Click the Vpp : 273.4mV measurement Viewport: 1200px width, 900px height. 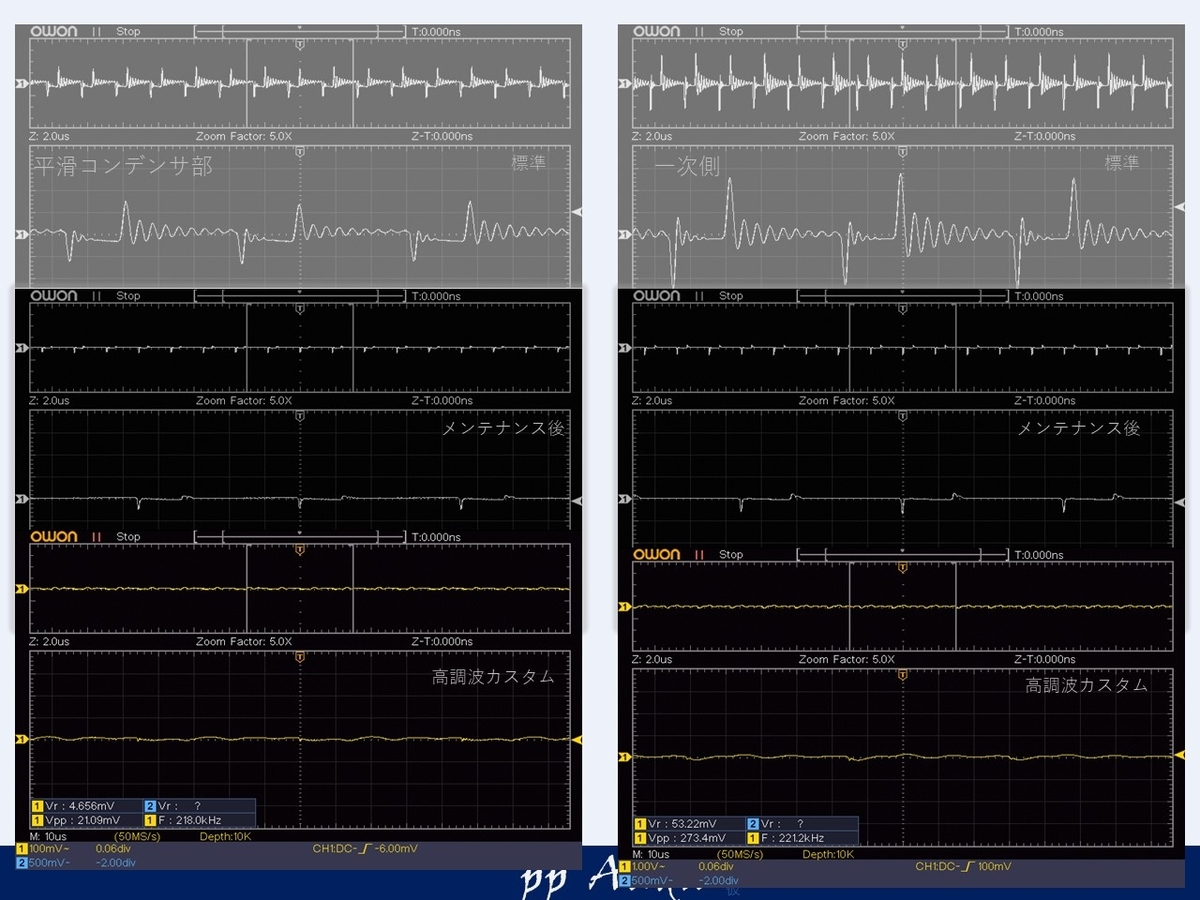pos(687,838)
